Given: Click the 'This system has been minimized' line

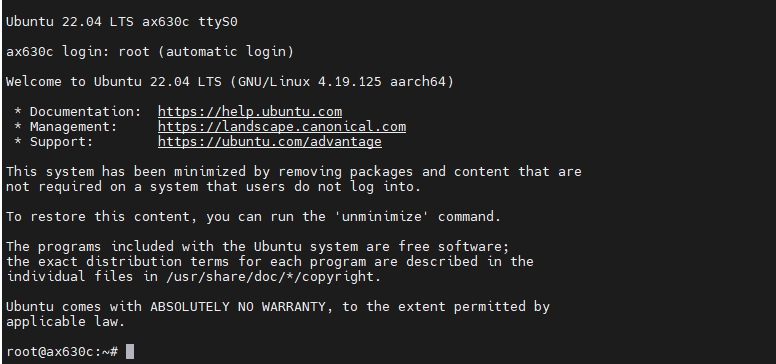Looking at the screenshot, I should (x=293, y=172).
